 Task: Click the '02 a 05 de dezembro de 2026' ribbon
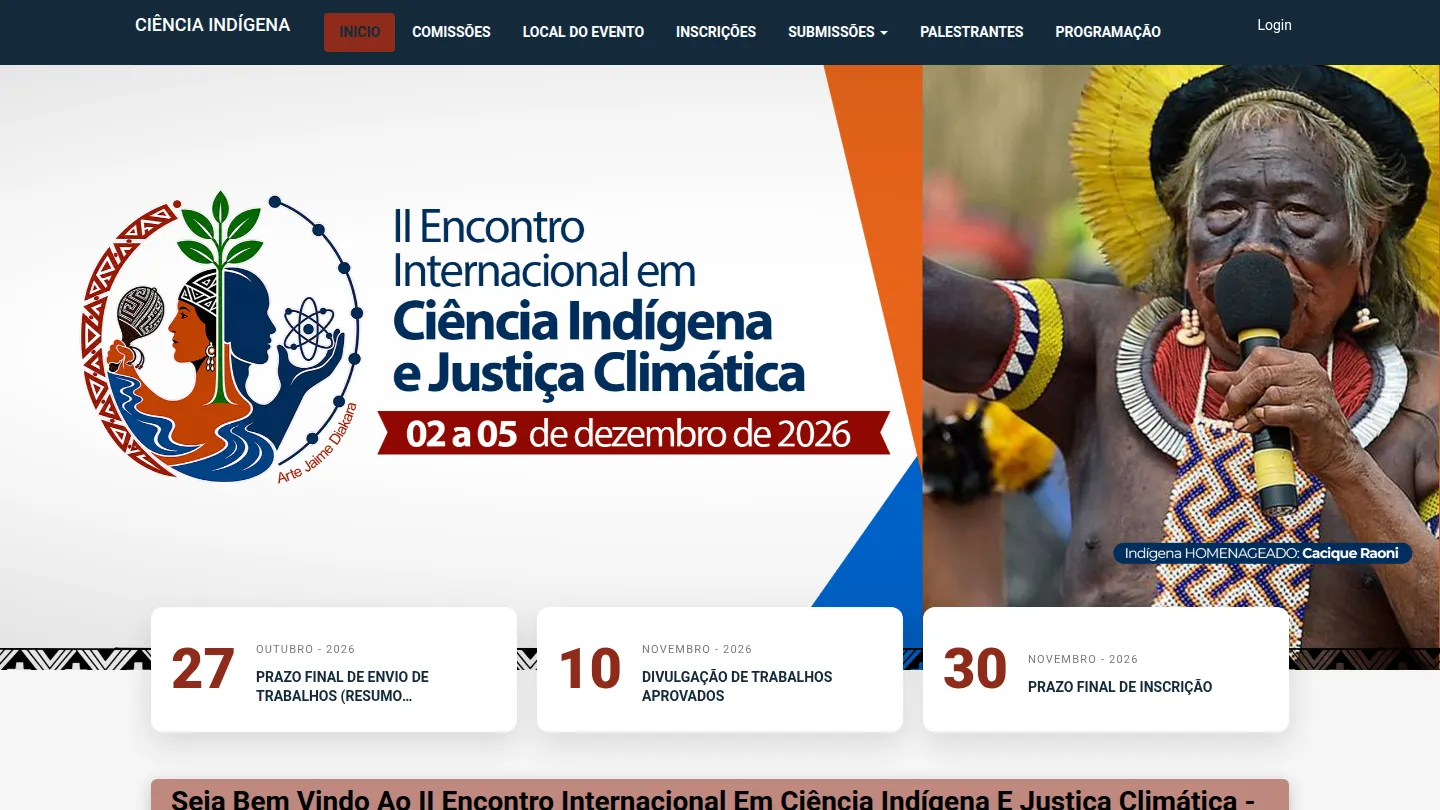point(633,433)
